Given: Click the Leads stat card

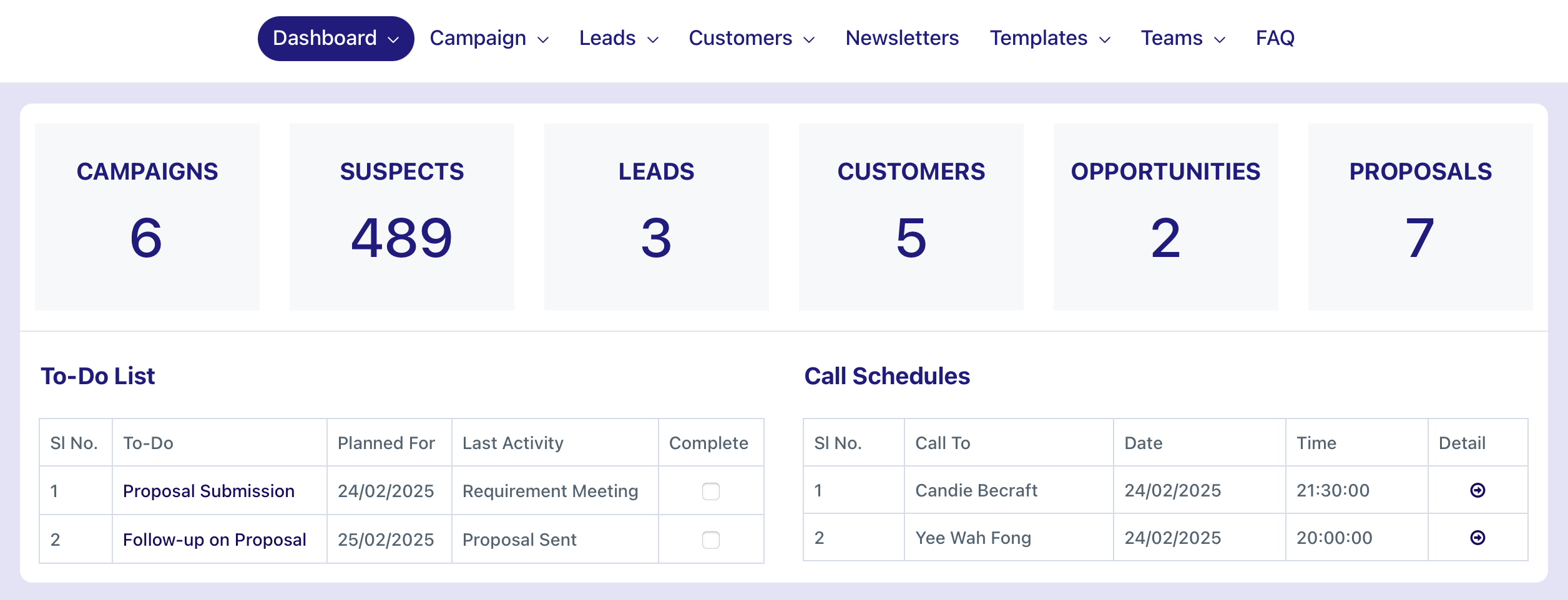Looking at the screenshot, I should 657,216.
